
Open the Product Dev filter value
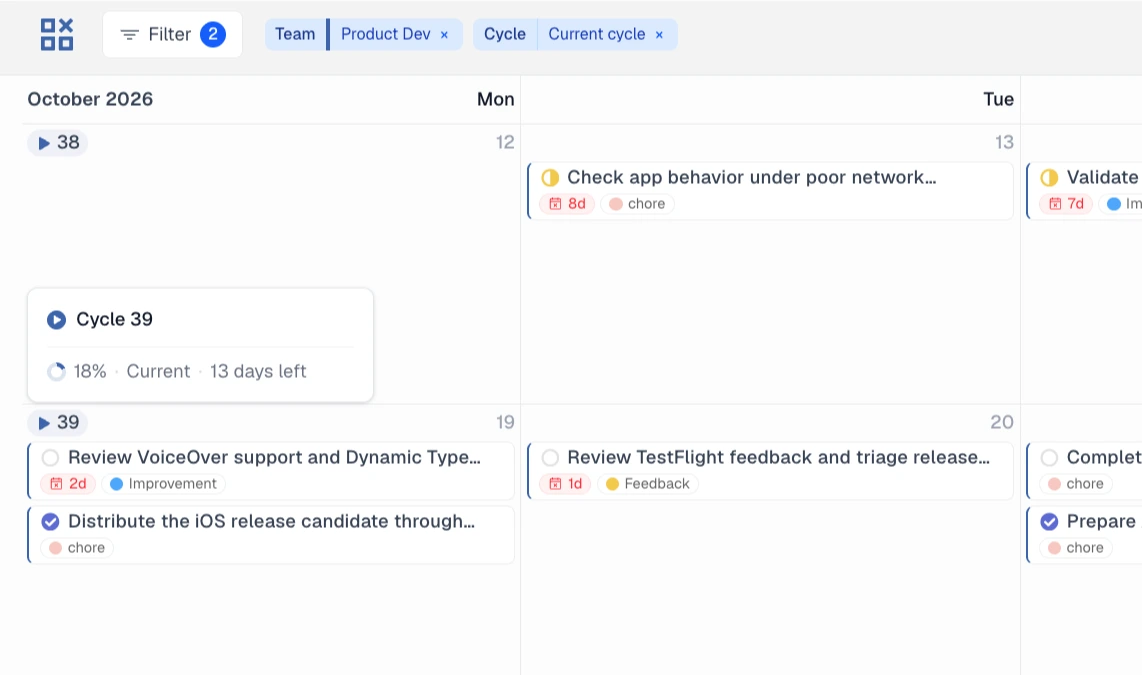tap(385, 34)
